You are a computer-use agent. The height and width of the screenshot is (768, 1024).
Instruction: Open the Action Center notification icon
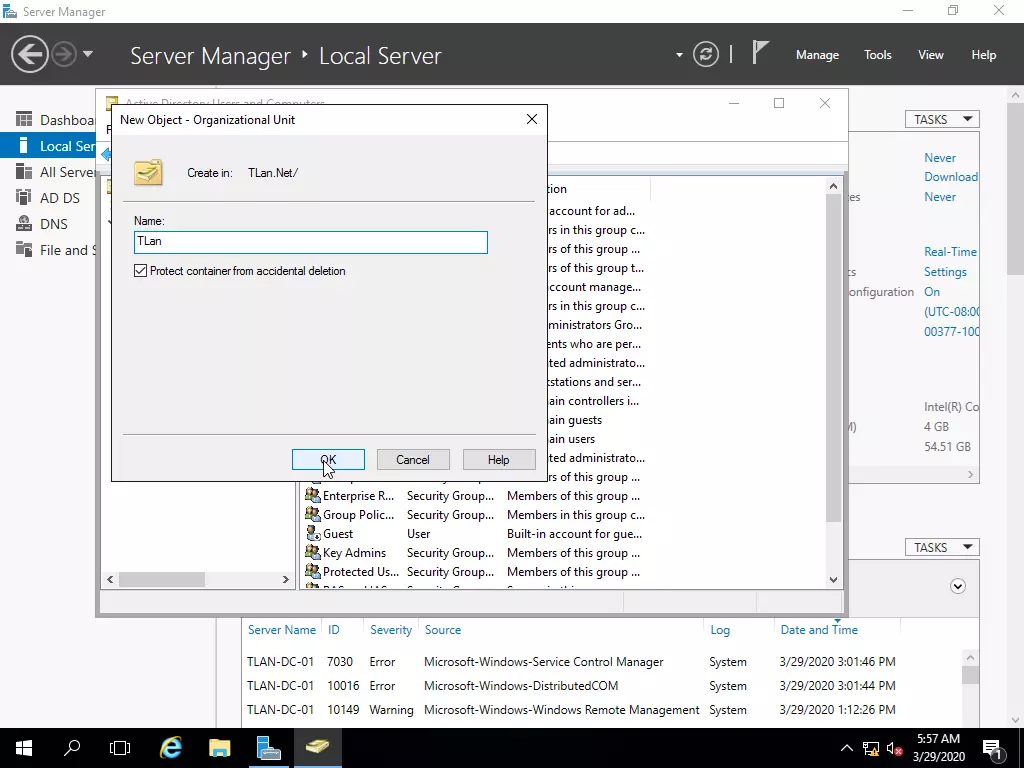click(x=993, y=748)
